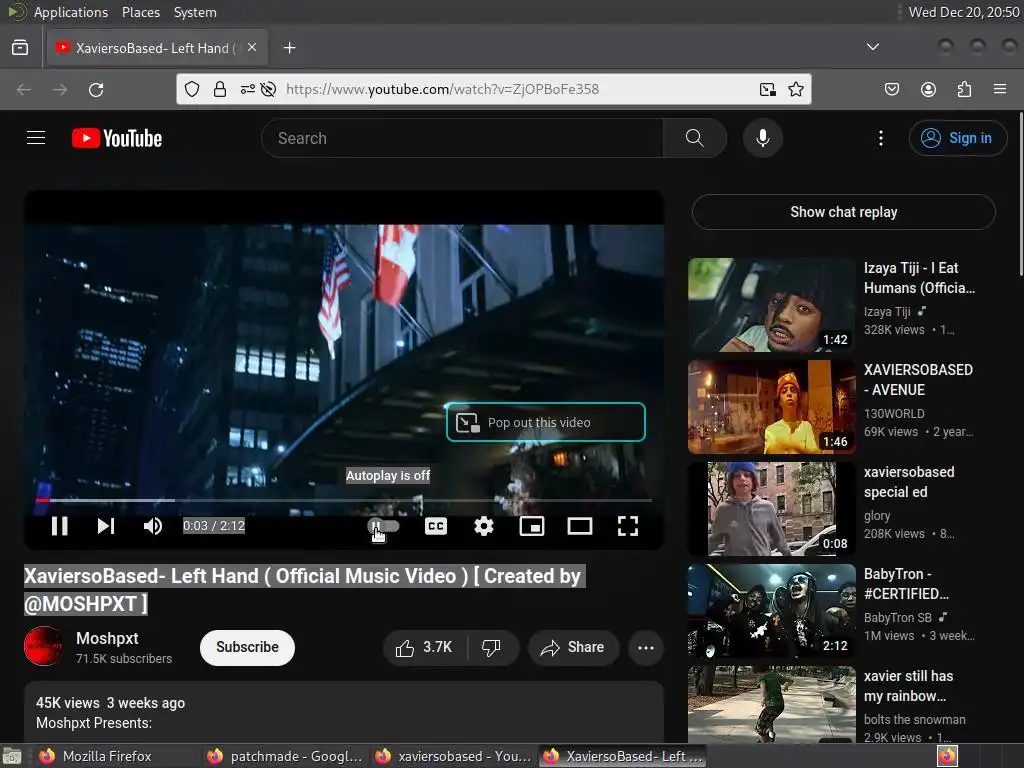This screenshot has height=768, width=1024.
Task: Click the 45K views description text
Action: [110, 703]
